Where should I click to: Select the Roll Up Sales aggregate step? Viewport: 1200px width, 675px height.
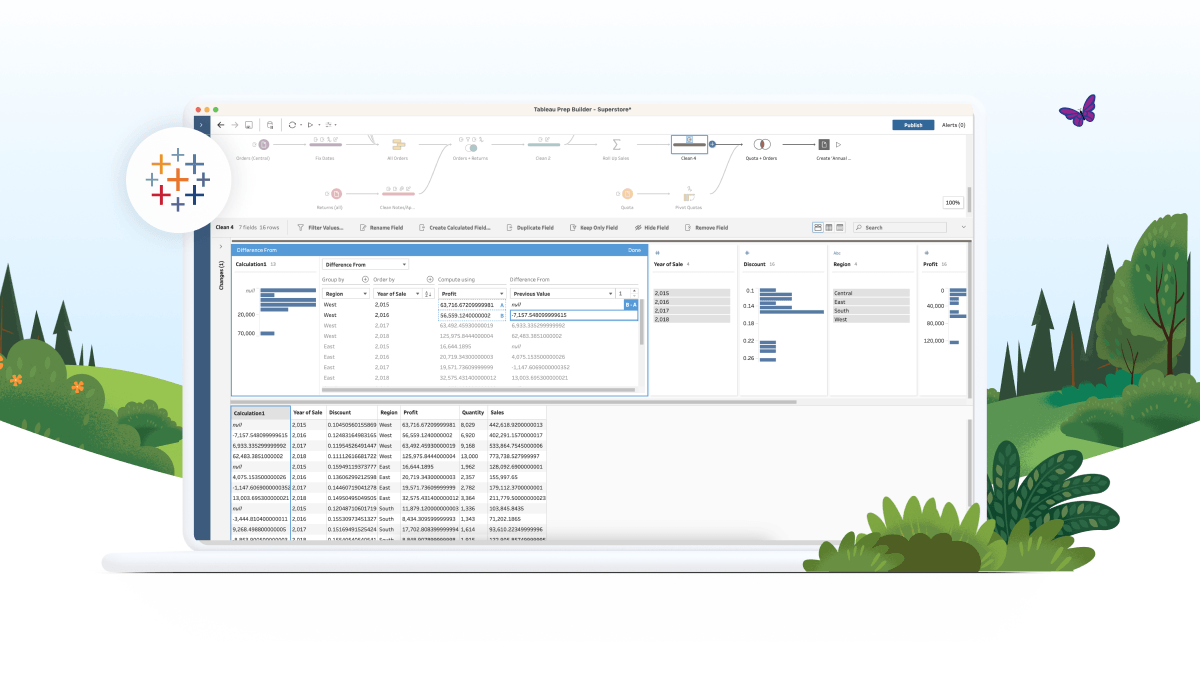click(x=616, y=145)
